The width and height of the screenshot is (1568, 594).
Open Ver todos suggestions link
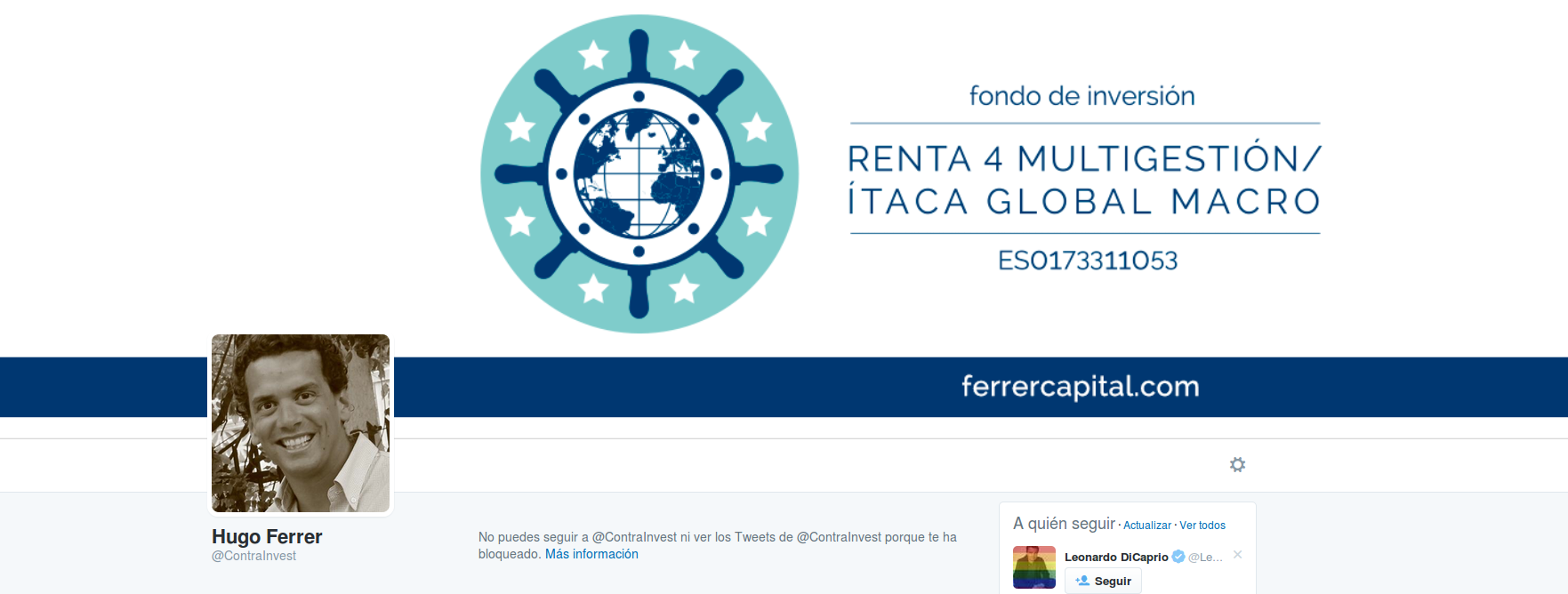point(1202,526)
